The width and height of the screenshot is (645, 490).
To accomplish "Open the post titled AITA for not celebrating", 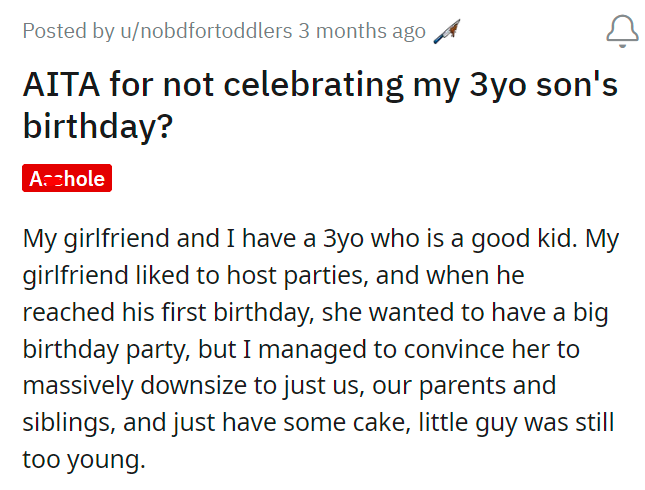I will [320, 105].
